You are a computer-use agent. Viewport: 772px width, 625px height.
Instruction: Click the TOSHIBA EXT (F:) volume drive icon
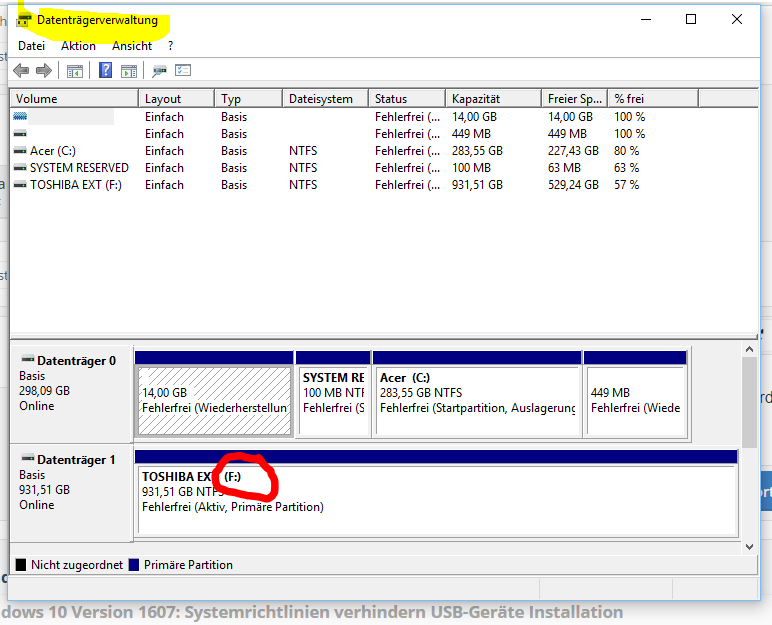20,185
